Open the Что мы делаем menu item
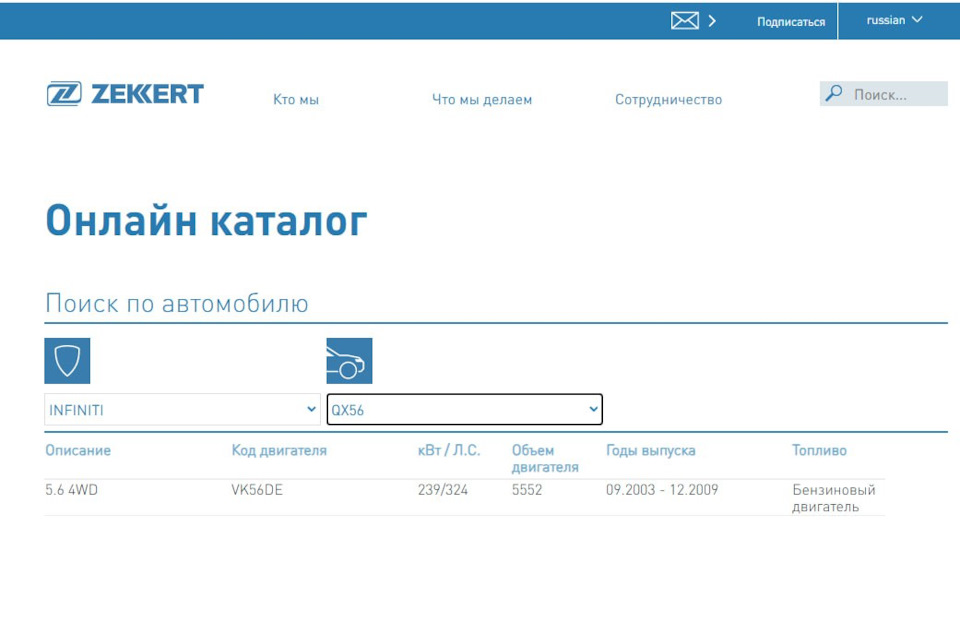The height and width of the screenshot is (623, 960). point(481,99)
